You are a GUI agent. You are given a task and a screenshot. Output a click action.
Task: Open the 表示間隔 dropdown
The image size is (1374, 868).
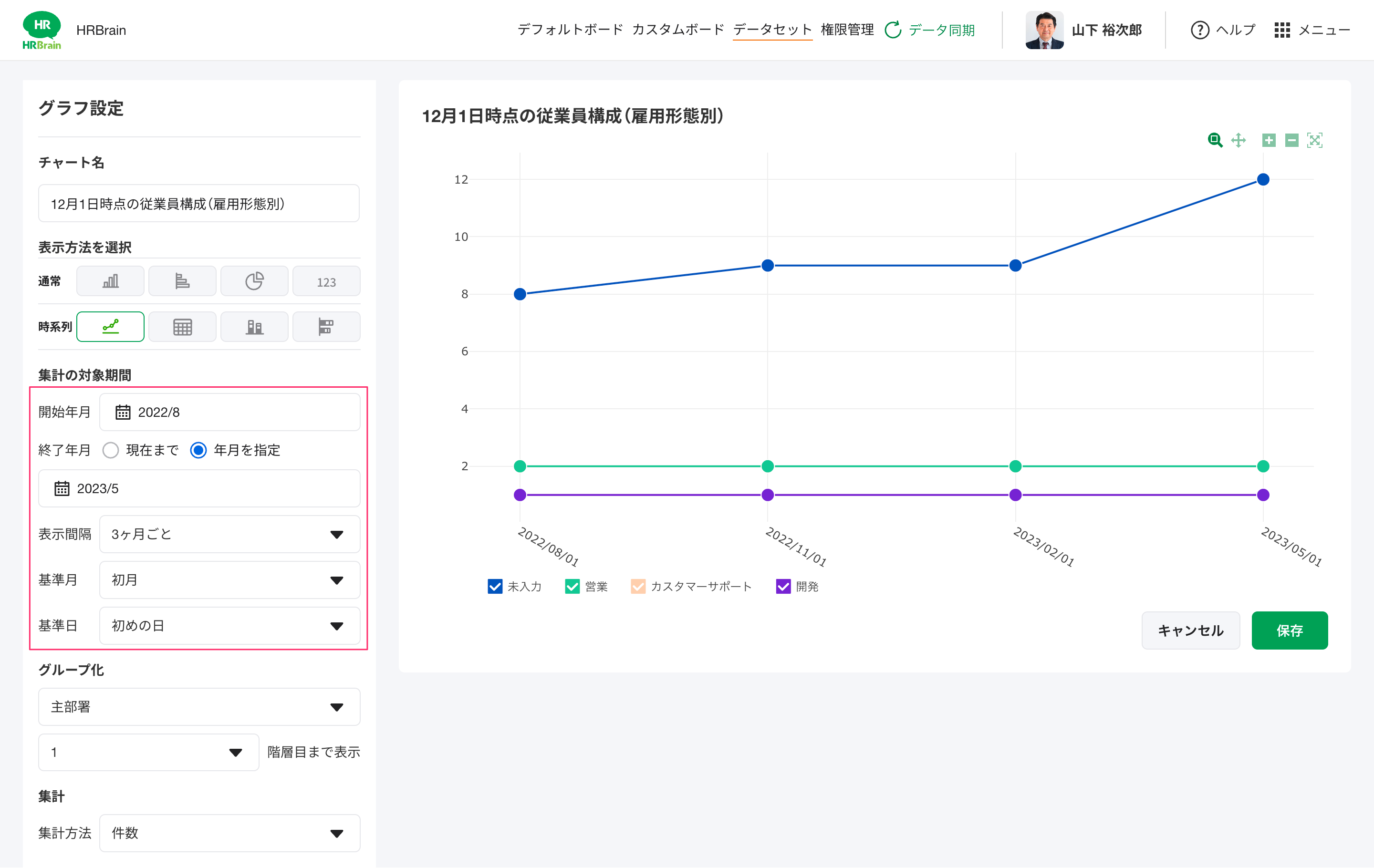click(x=229, y=534)
